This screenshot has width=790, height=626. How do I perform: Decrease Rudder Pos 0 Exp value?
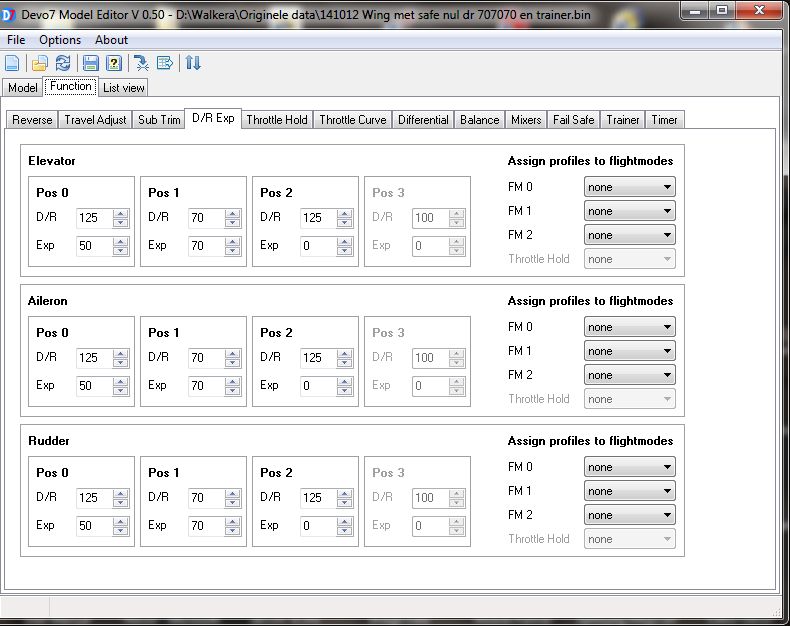(x=120, y=531)
